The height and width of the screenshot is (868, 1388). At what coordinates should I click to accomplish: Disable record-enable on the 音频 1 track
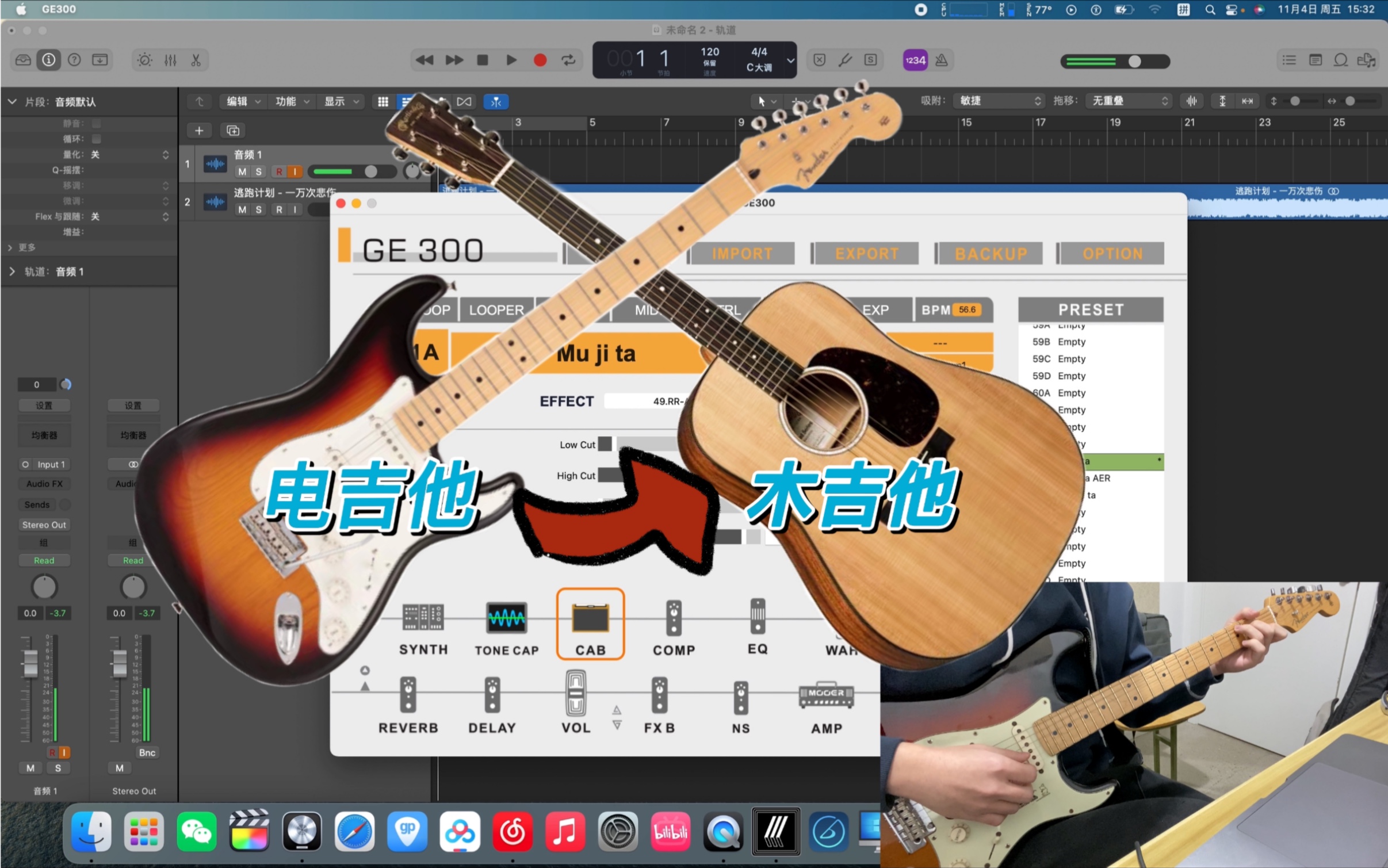pyautogui.click(x=279, y=171)
